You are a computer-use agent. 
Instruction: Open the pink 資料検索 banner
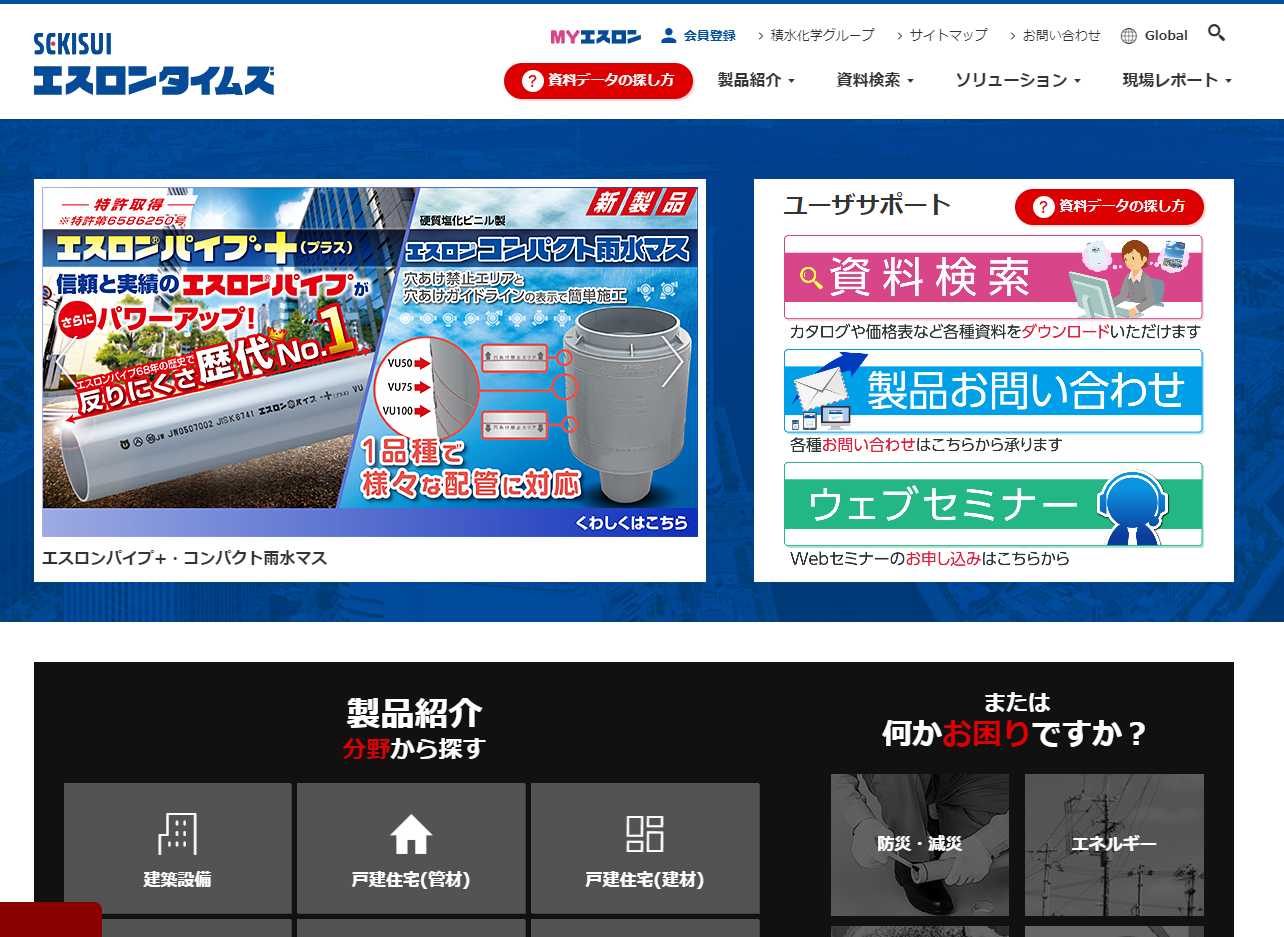pos(993,277)
